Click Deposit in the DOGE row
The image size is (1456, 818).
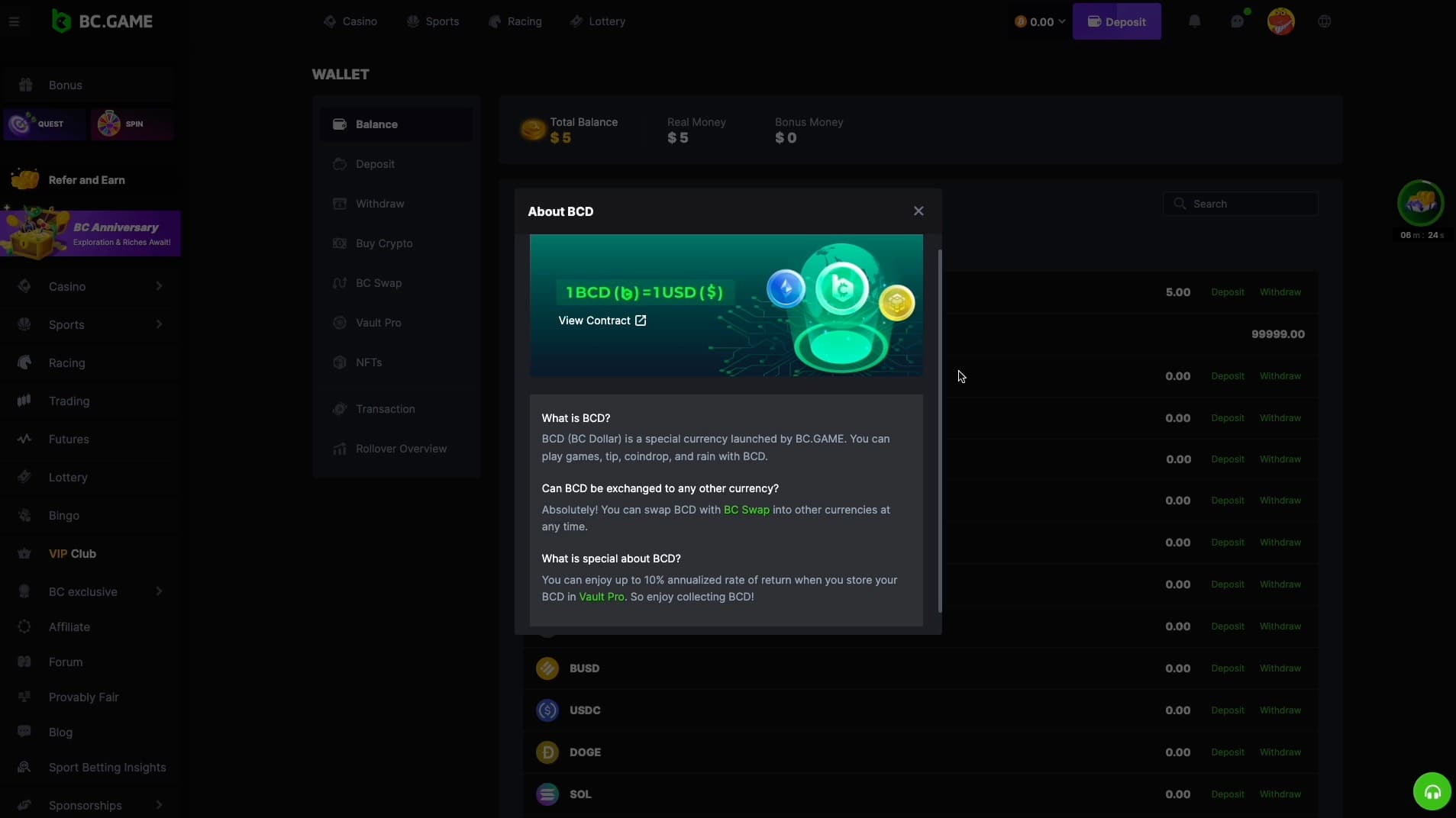1228,752
